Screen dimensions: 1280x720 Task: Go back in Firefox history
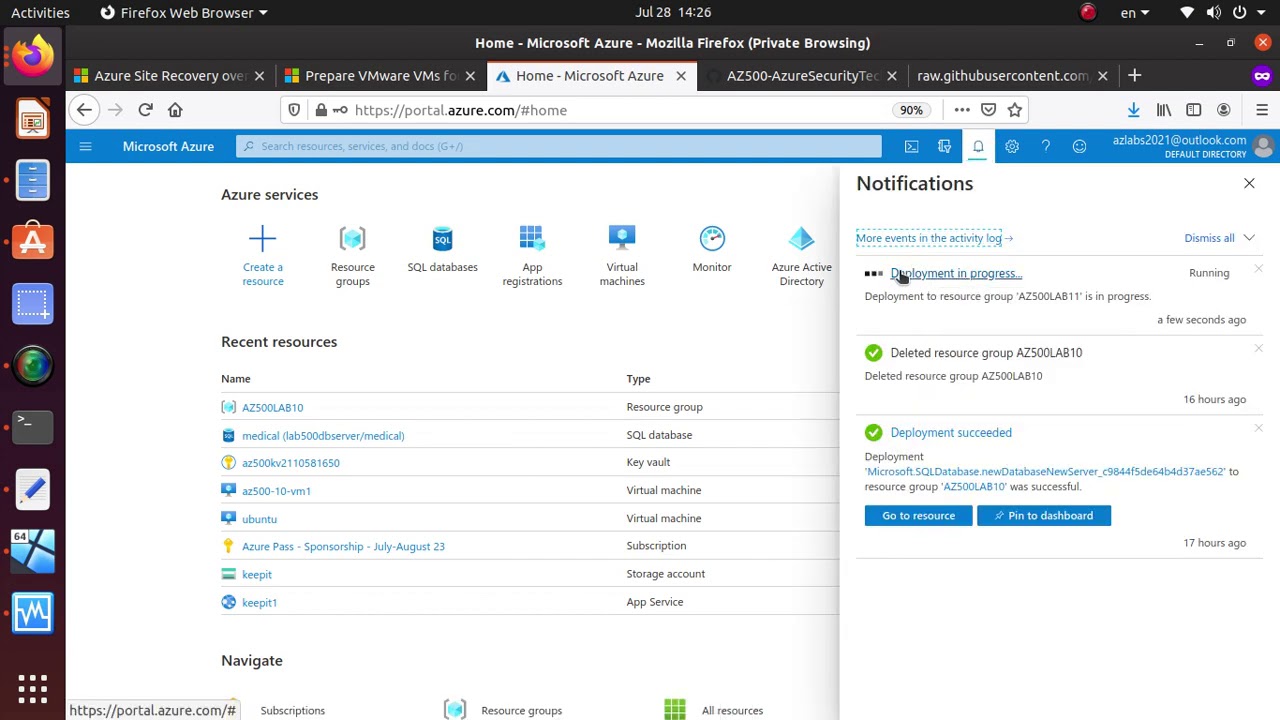coord(84,110)
